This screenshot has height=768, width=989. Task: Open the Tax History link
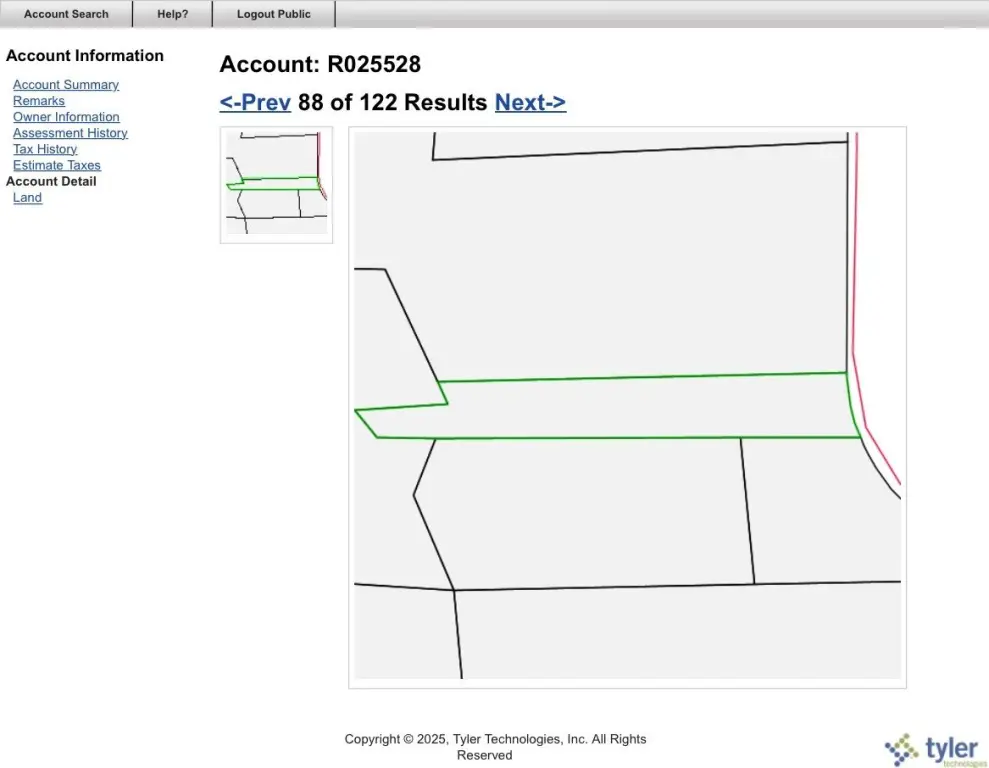(45, 149)
